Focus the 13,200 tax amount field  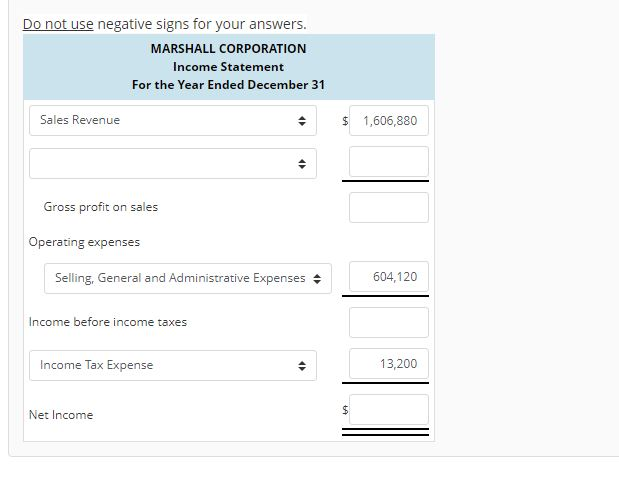click(x=389, y=363)
